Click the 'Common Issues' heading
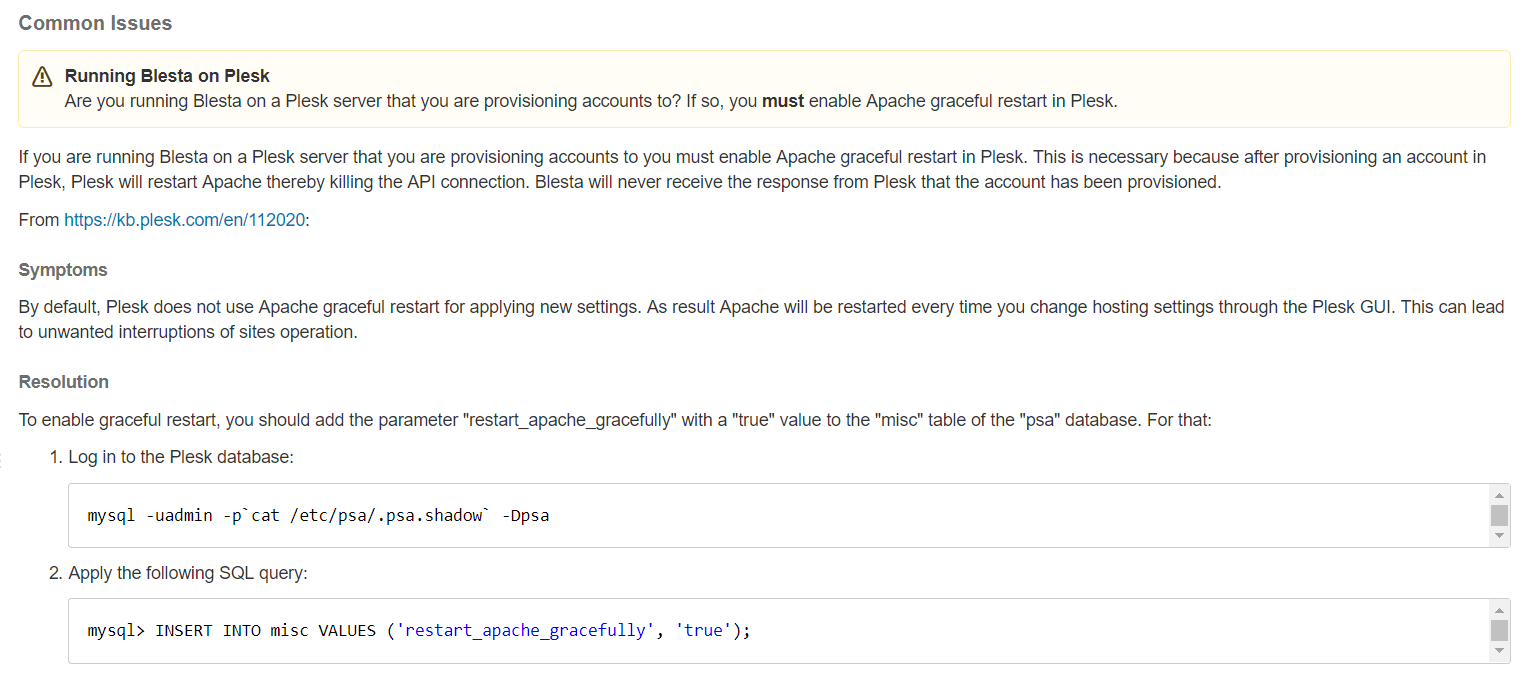This screenshot has width=1526, height=682. (x=95, y=23)
